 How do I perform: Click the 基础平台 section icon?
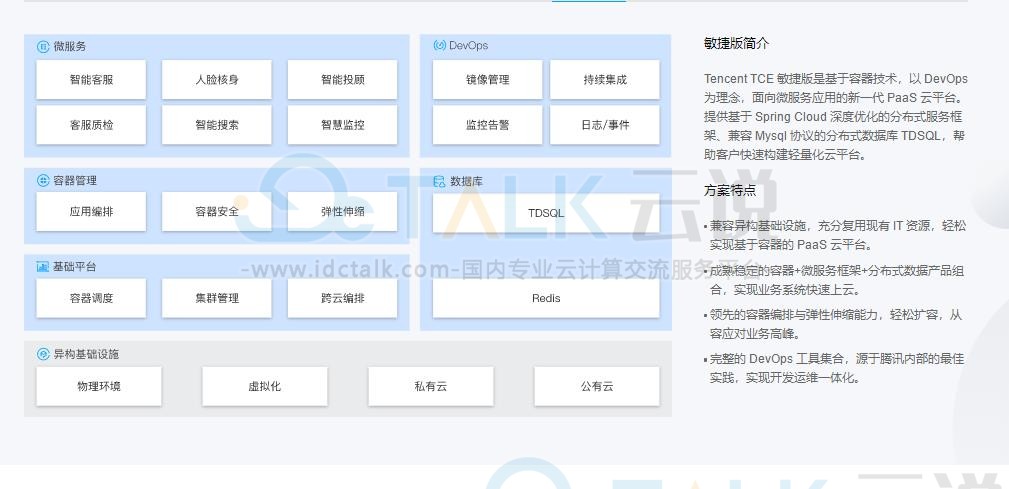click(43, 266)
